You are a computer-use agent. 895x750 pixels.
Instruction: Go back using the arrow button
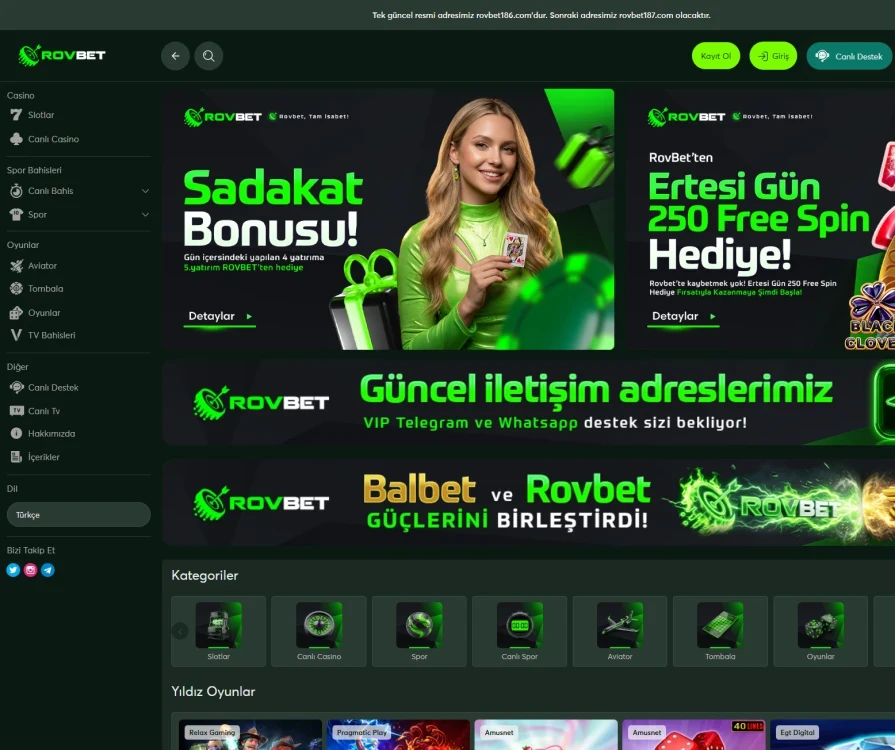click(175, 56)
